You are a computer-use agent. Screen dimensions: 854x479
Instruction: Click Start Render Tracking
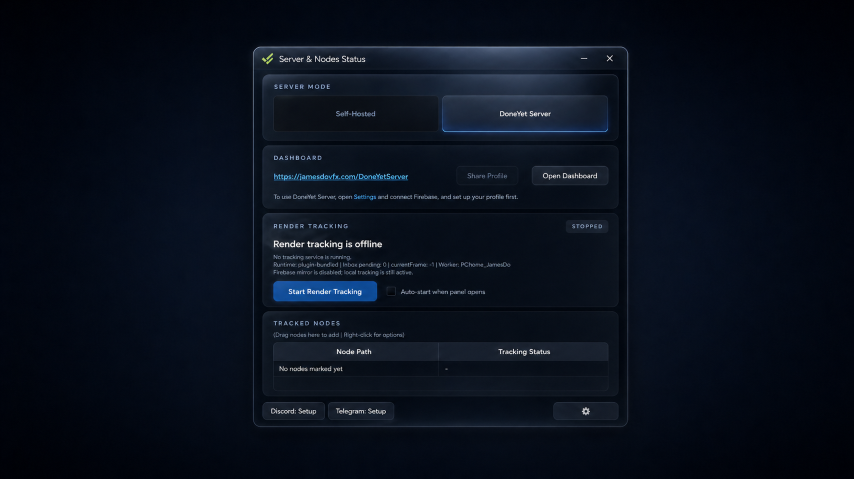[325, 291]
